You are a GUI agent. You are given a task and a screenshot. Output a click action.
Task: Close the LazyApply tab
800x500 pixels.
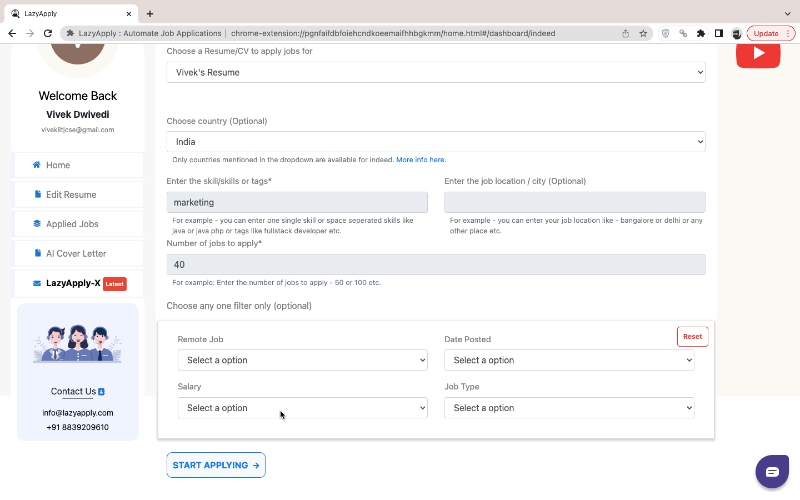coord(129,14)
